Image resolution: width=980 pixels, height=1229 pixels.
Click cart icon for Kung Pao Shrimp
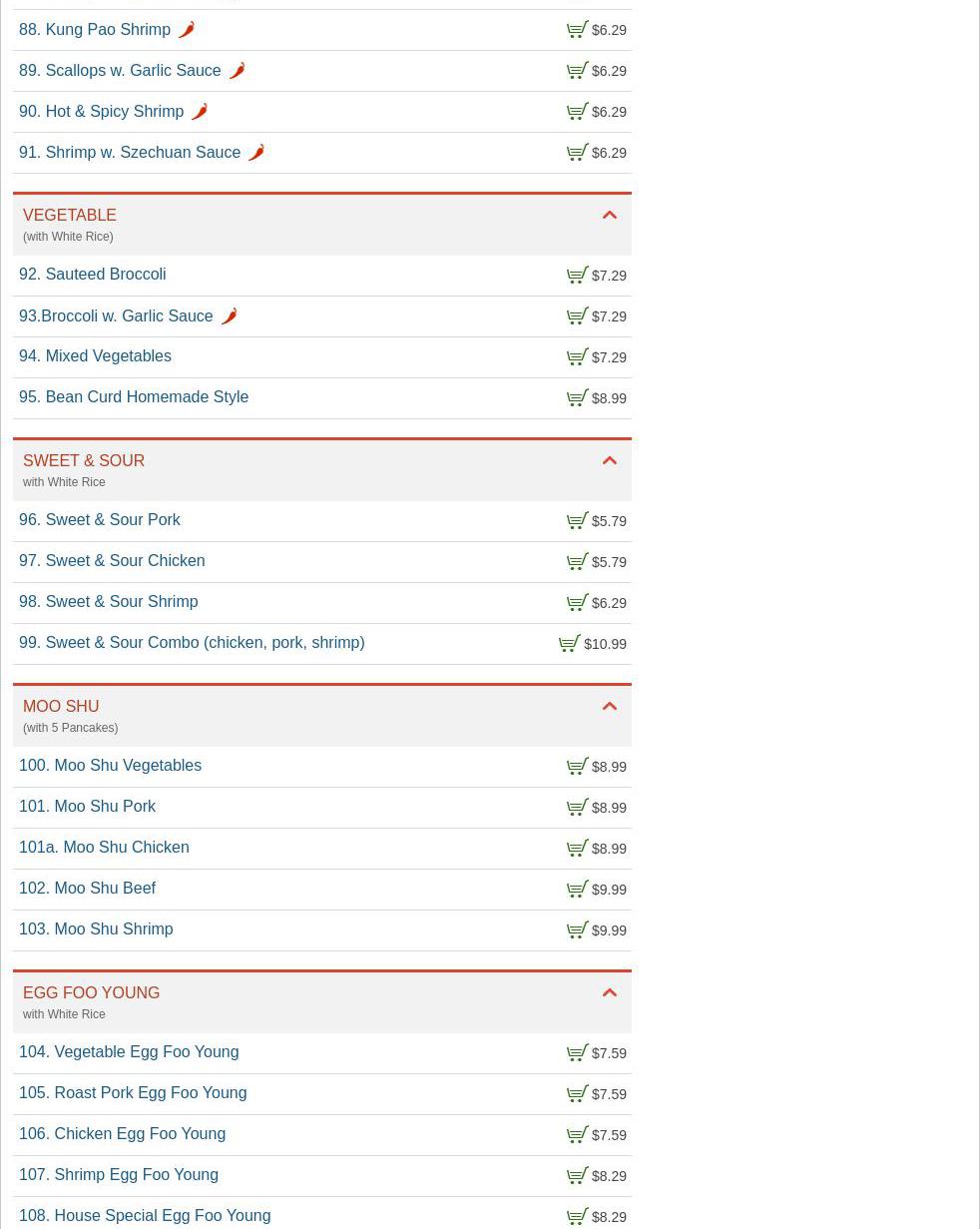(x=578, y=30)
